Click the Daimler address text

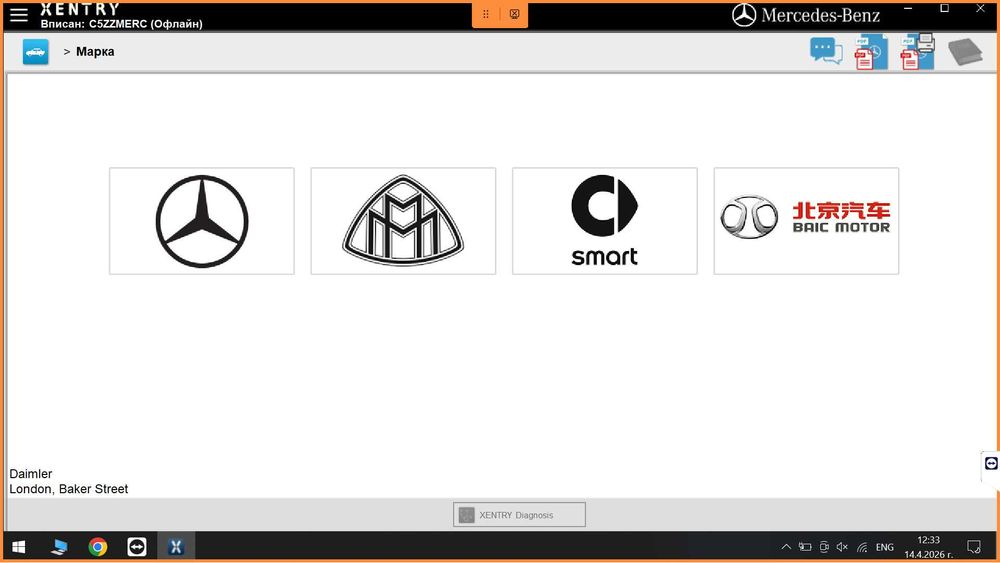click(31, 474)
